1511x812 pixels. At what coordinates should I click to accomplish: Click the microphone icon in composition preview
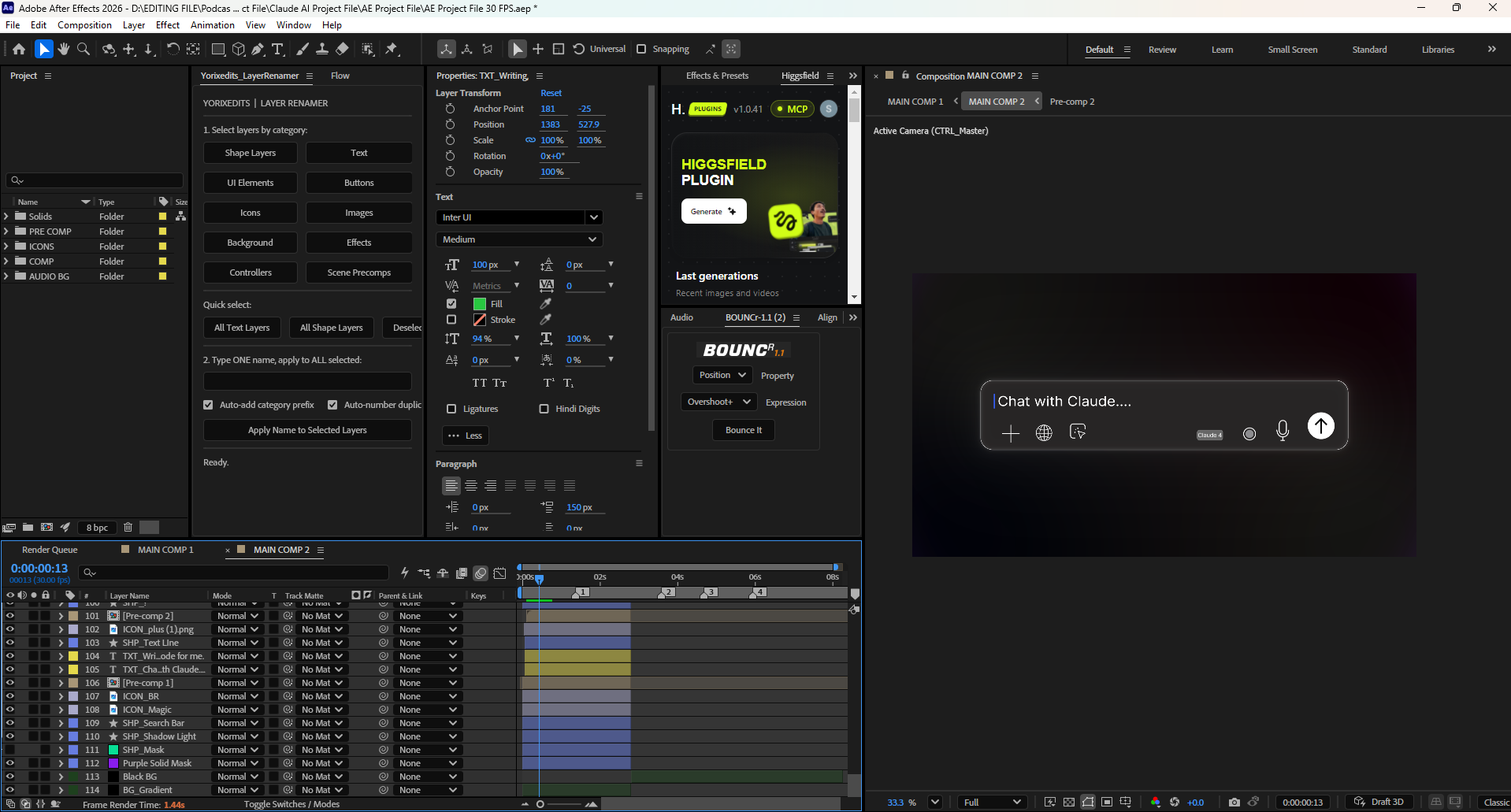pyautogui.click(x=1283, y=431)
